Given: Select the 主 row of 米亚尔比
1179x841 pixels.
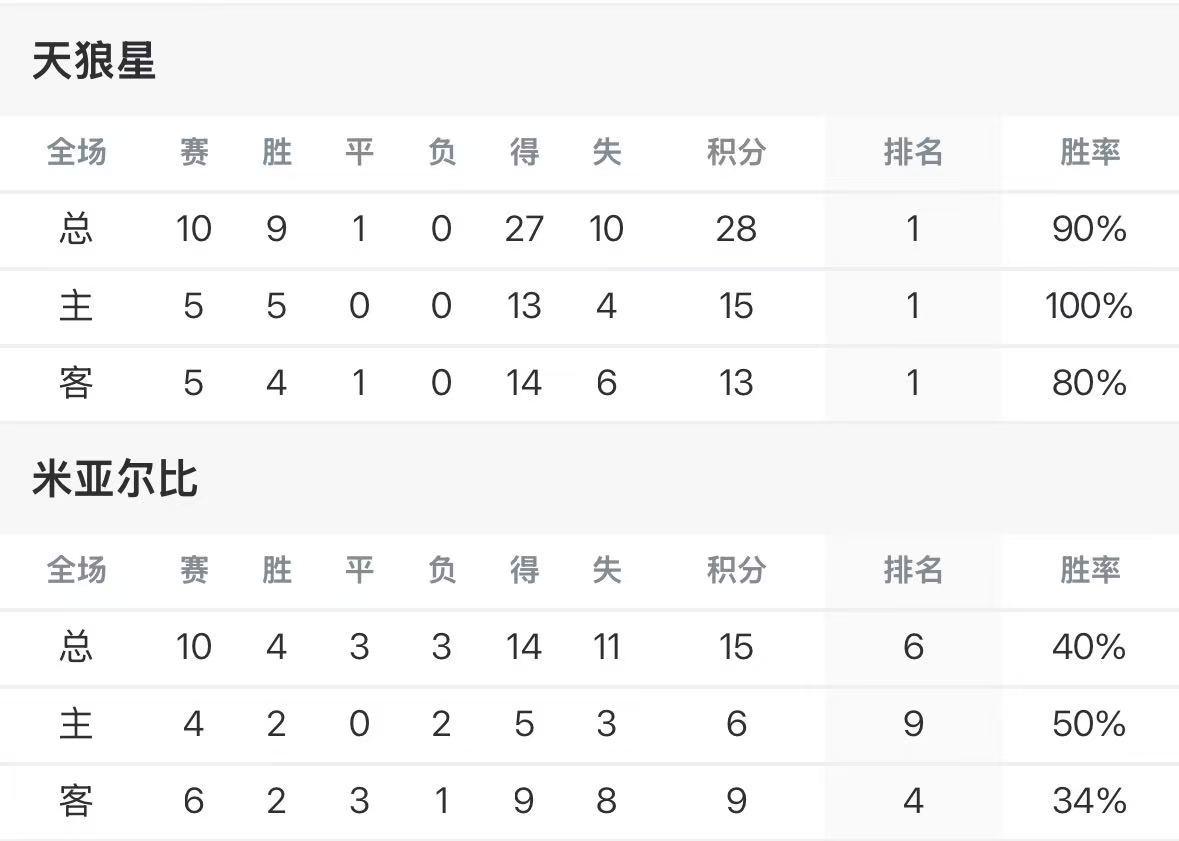Looking at the screenshot, I should click(590, 724).
